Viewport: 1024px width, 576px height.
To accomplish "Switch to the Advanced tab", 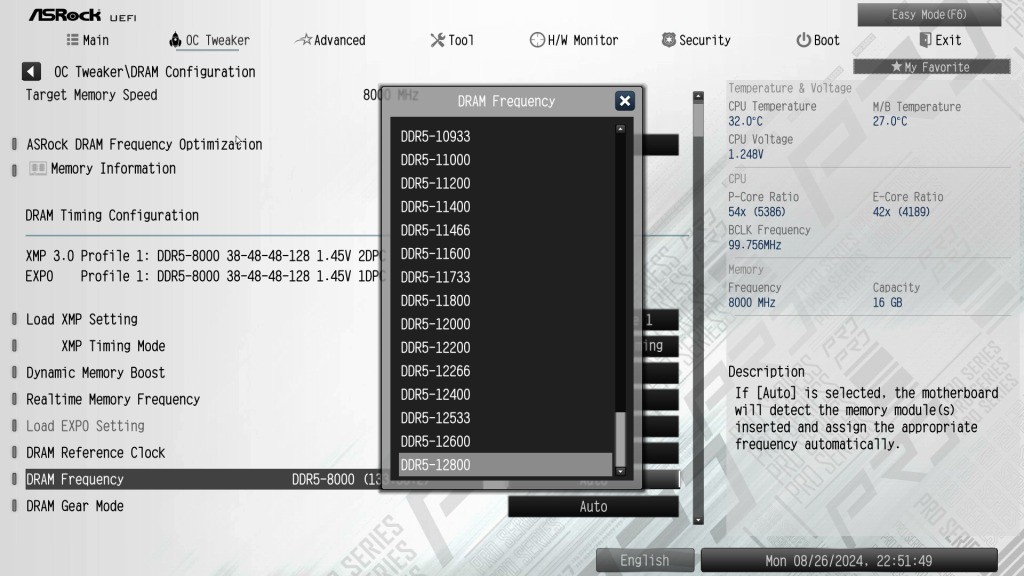I will 330,40.
